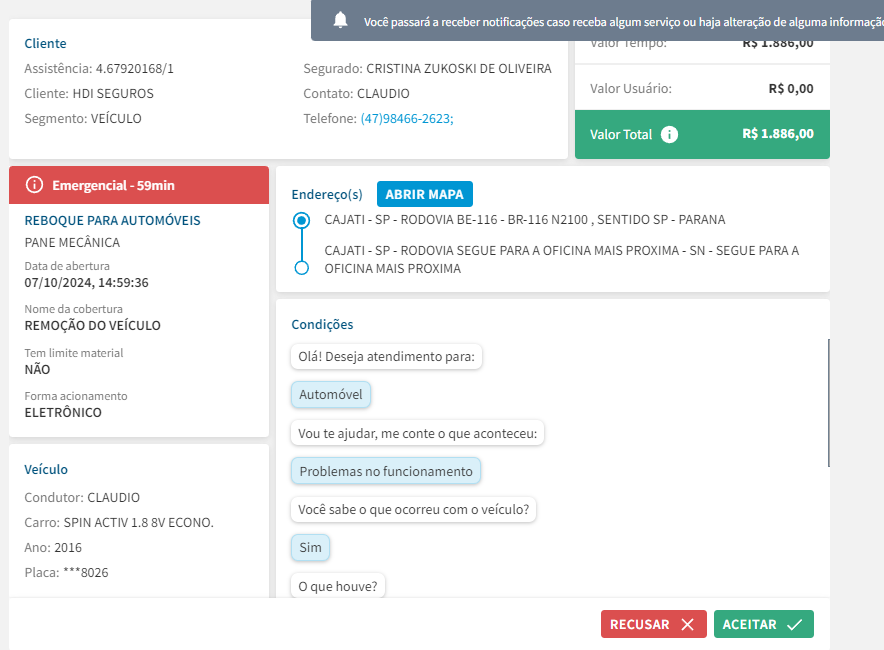Click origin address RODOVIA BE-116 line
Viewport: 884px width, 650px height.
pyautogui.click(x=525, y=220)
